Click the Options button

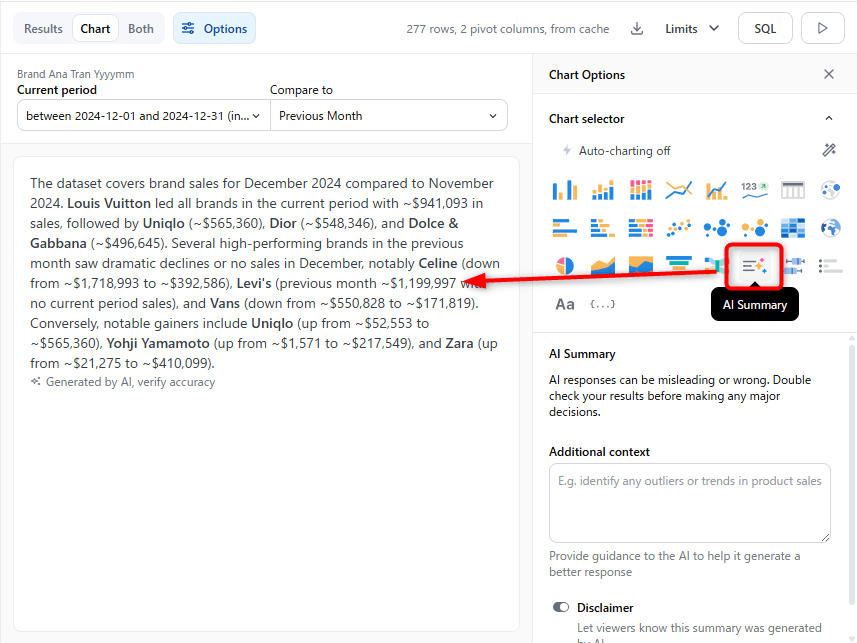click(214, 28)
